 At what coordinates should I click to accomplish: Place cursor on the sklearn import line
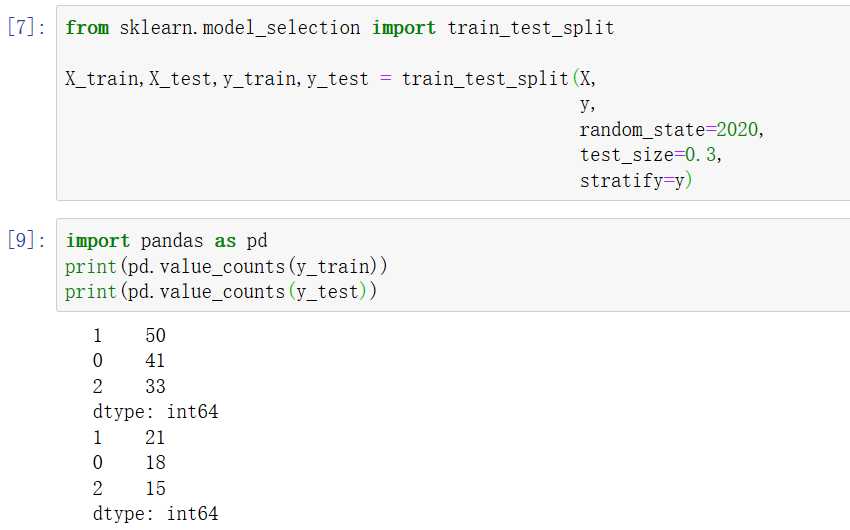tap(339, 28)
